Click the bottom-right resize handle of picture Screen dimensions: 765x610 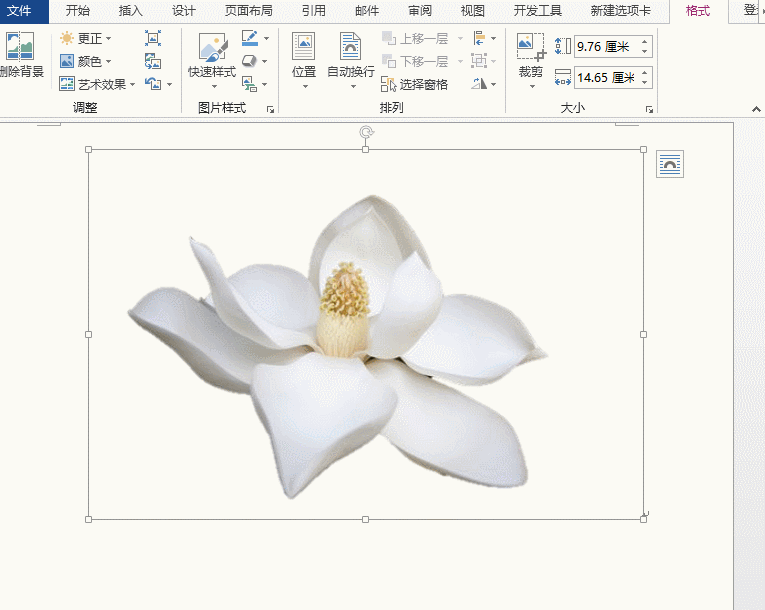[644, 519]
